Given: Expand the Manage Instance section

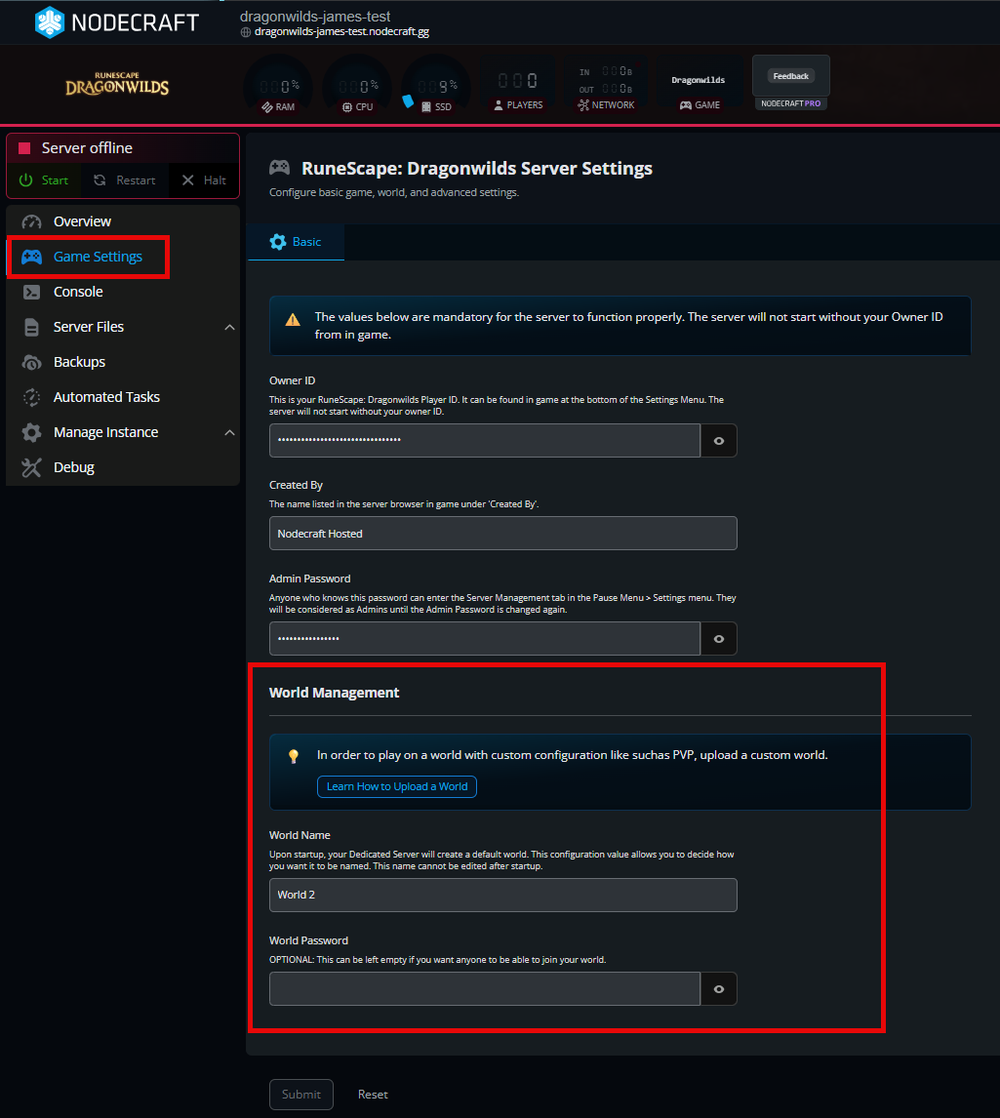Looking at the screenshot, I should pyautogui.click(x=229, y=431).
